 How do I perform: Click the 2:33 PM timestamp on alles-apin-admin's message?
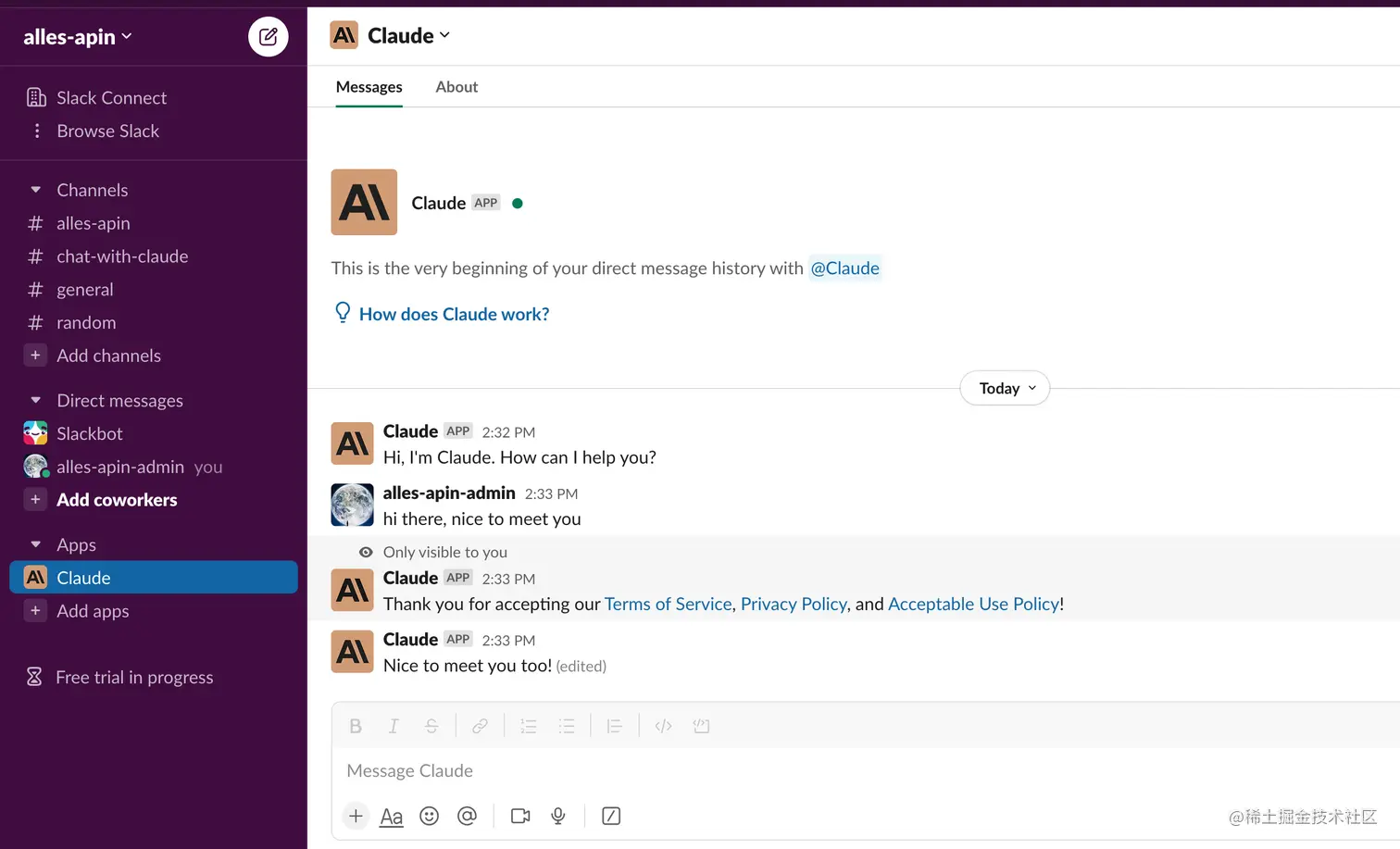click(x=551, y=494)
